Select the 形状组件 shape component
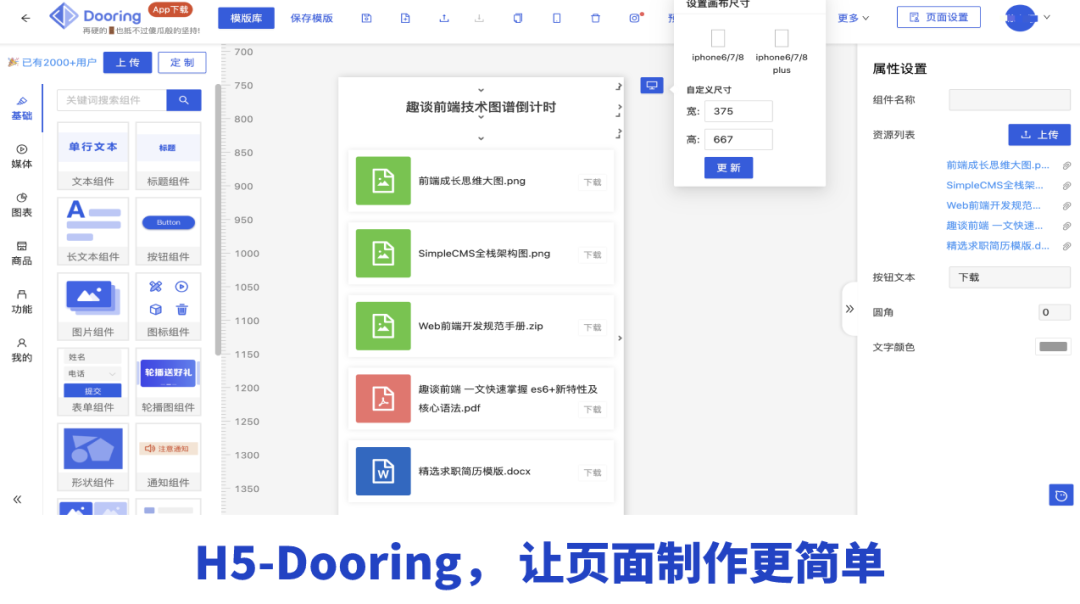 (93, 456)
